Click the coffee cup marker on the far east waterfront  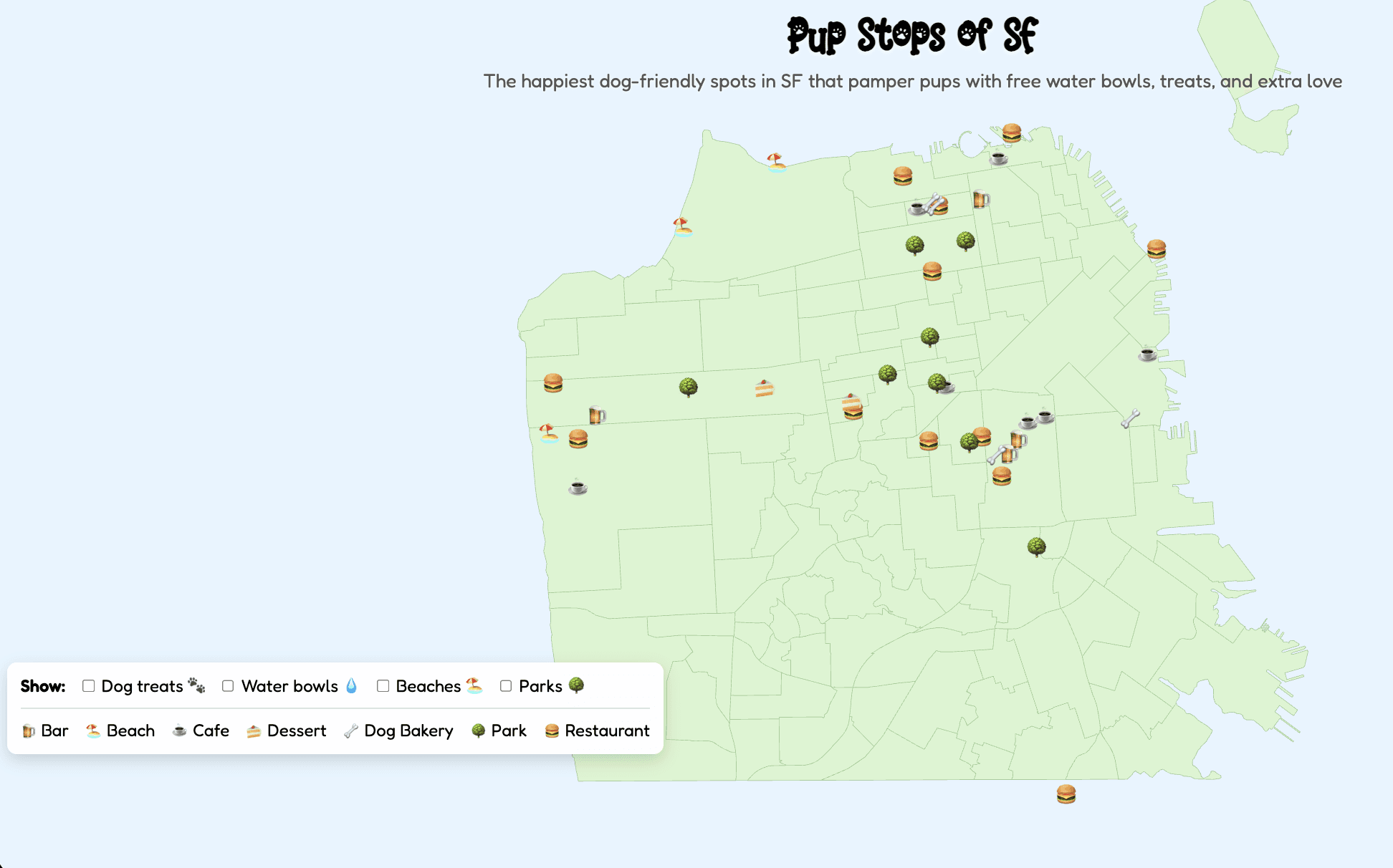1147,354
